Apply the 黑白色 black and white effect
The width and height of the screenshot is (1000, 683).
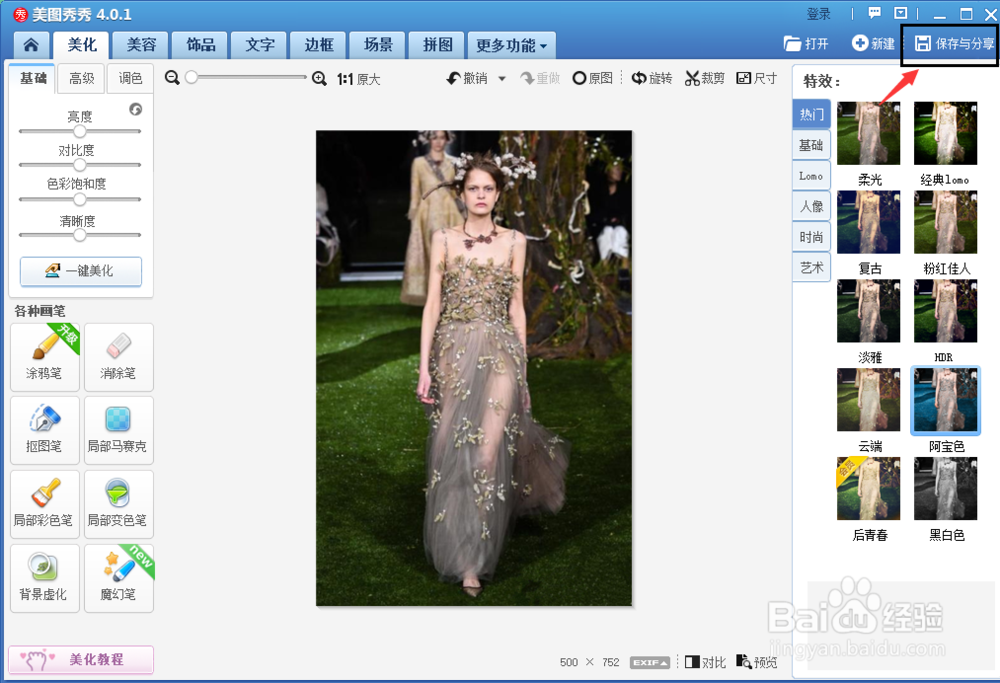coord(945,488)
